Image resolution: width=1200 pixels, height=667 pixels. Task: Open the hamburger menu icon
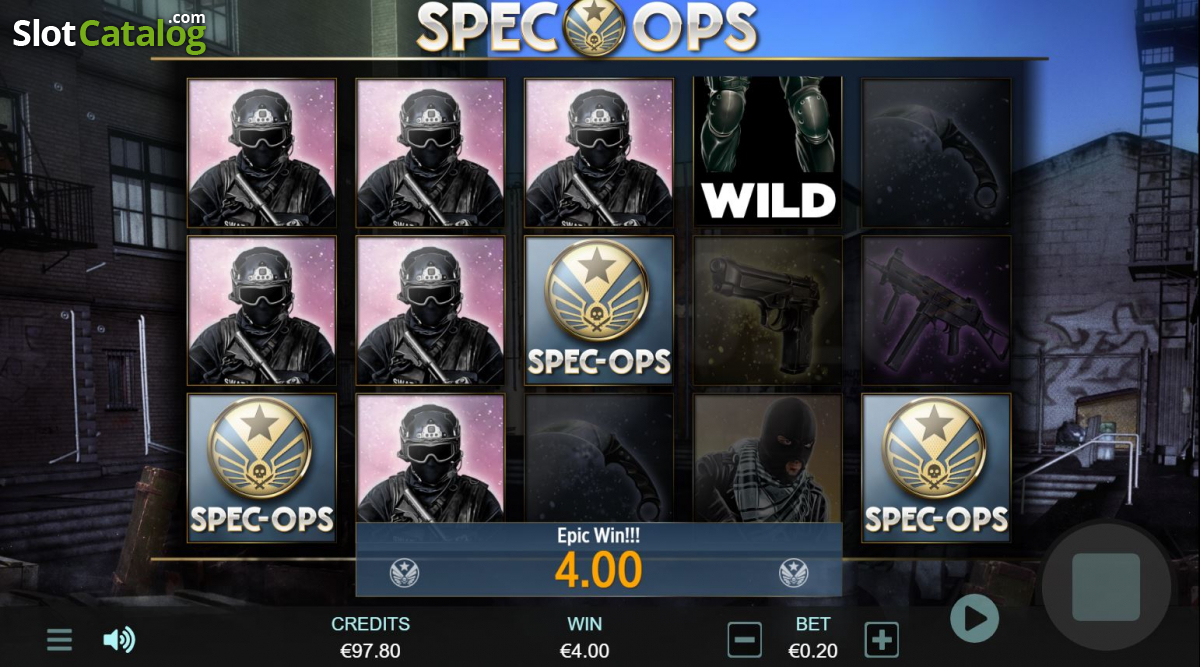pyautogui.click(x=59, y=640)
